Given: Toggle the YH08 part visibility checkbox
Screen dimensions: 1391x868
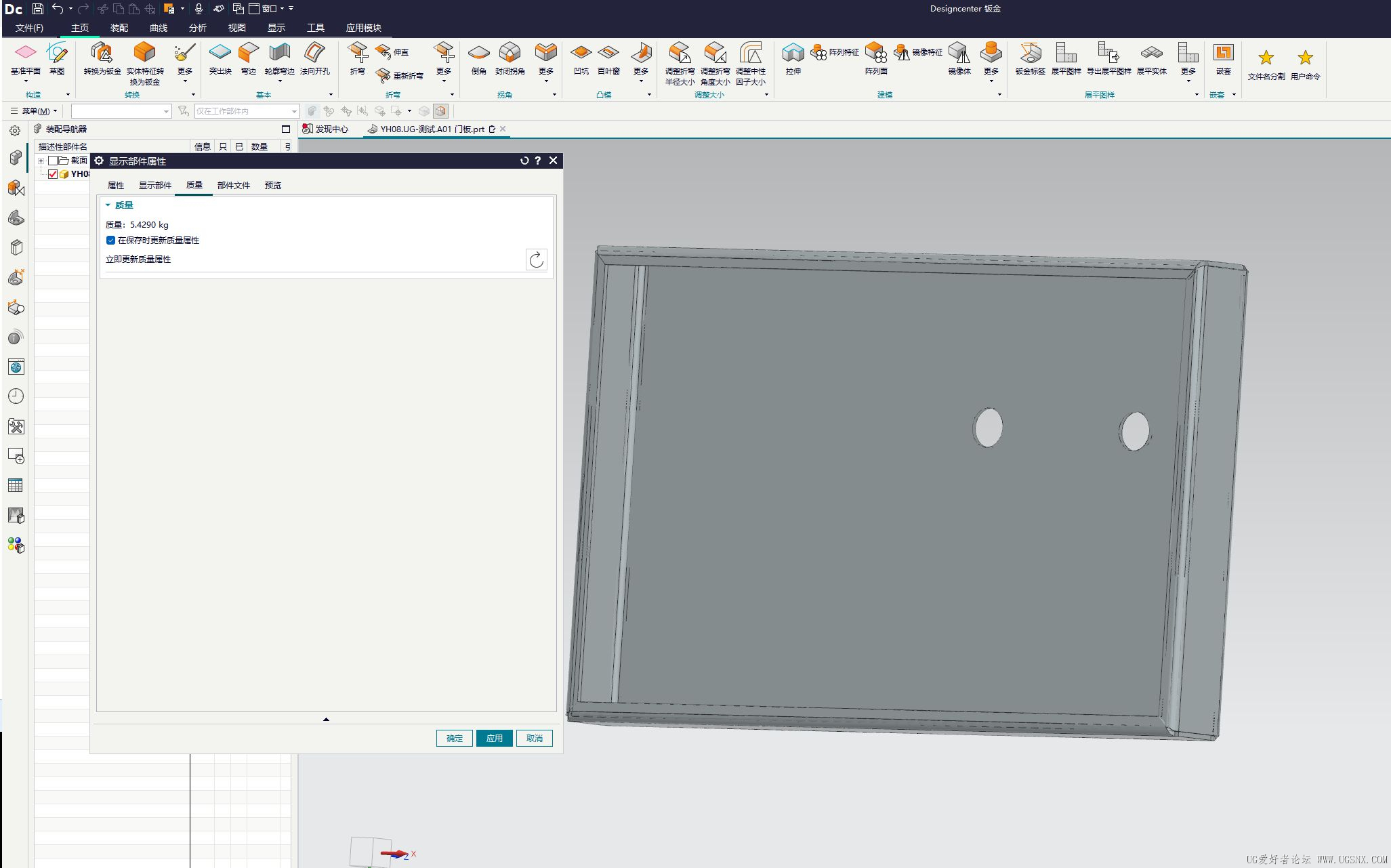Looking at the screenshot, I should point(53,174).
